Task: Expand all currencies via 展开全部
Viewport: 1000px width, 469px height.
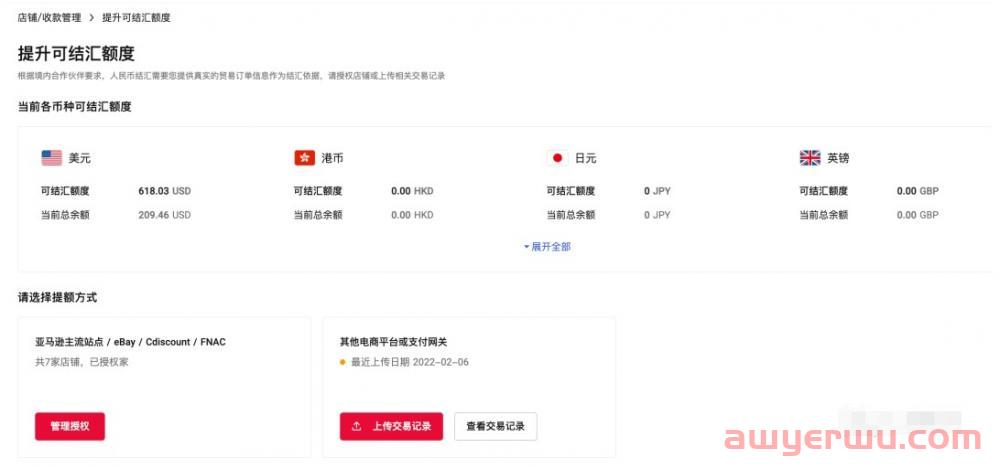Action: coord(547,246)
